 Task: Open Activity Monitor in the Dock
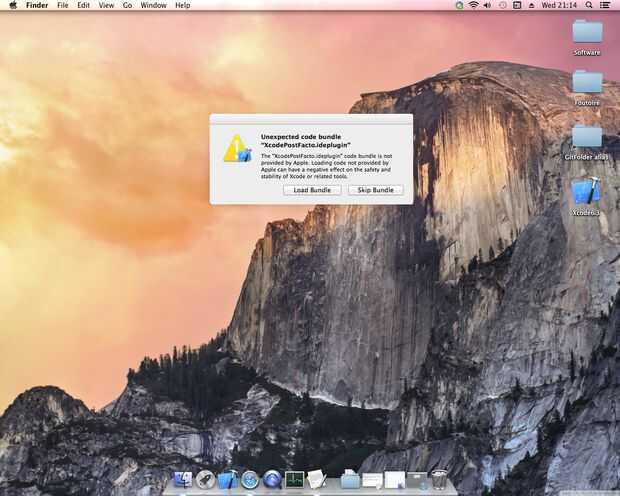click(x=295, y=480)
